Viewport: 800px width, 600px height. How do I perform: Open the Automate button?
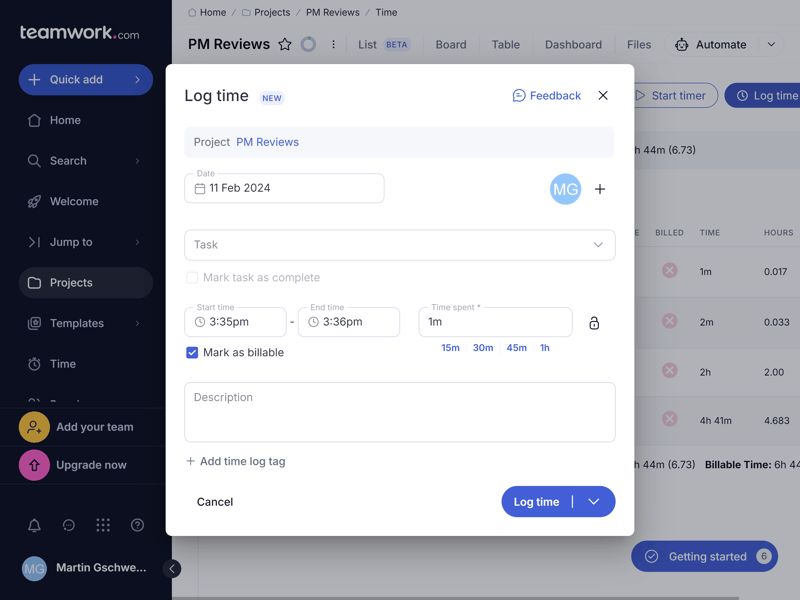pos(711,44)
